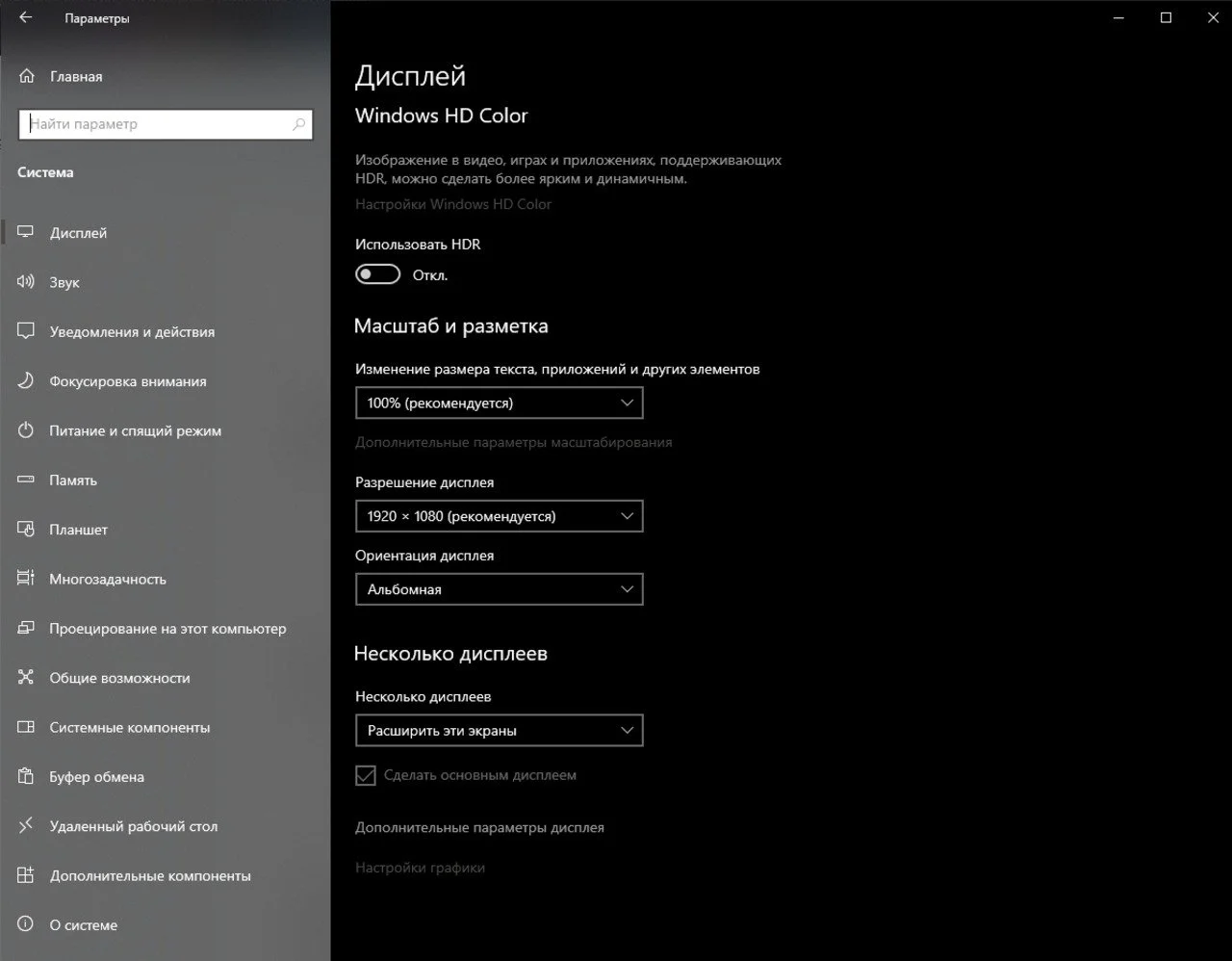The image size is (1232, 961).
Task: Click the Дисплей monitor icon in sidebar
Action: pyautogui.click(x=26, y=232)
